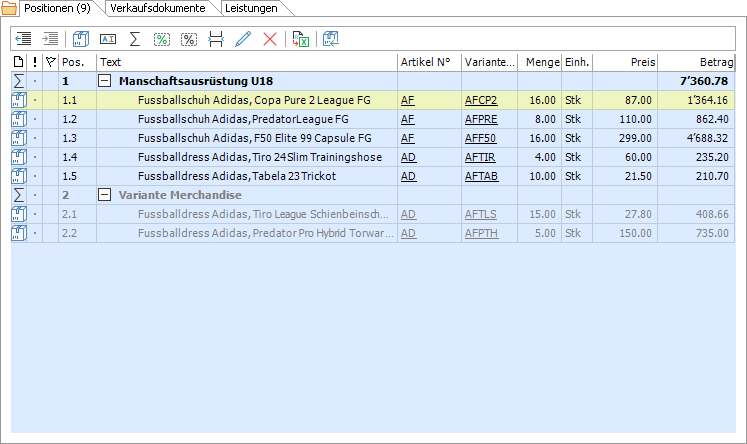
Task: Delete position with red X icon
Action: [270, 39]
